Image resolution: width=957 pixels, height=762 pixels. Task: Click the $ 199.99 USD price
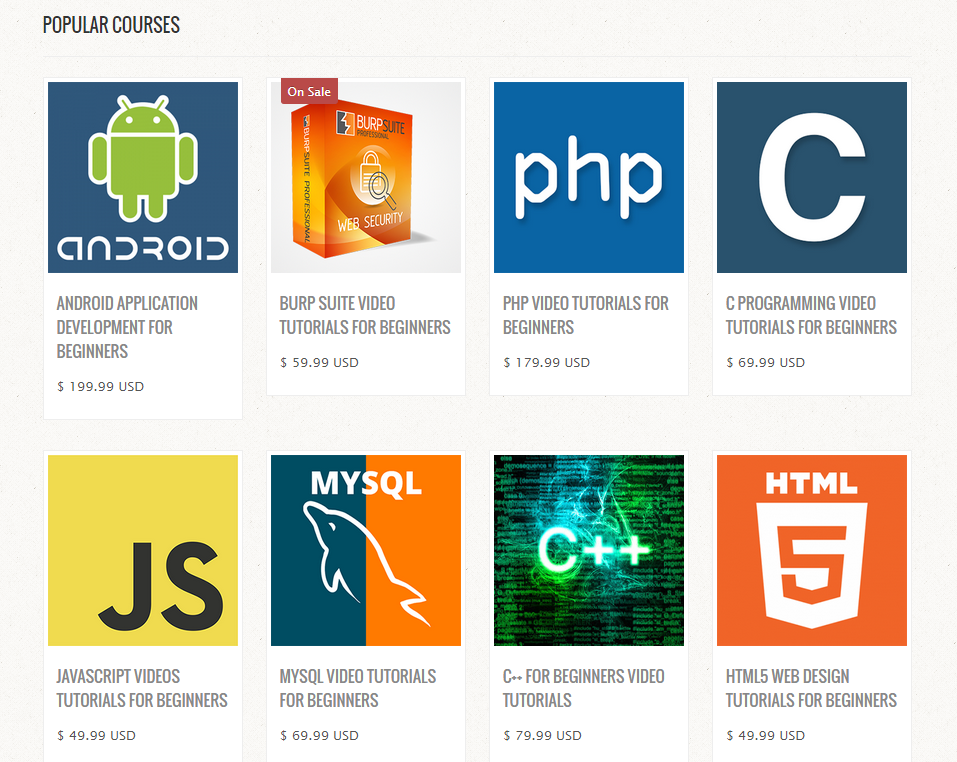101,386
